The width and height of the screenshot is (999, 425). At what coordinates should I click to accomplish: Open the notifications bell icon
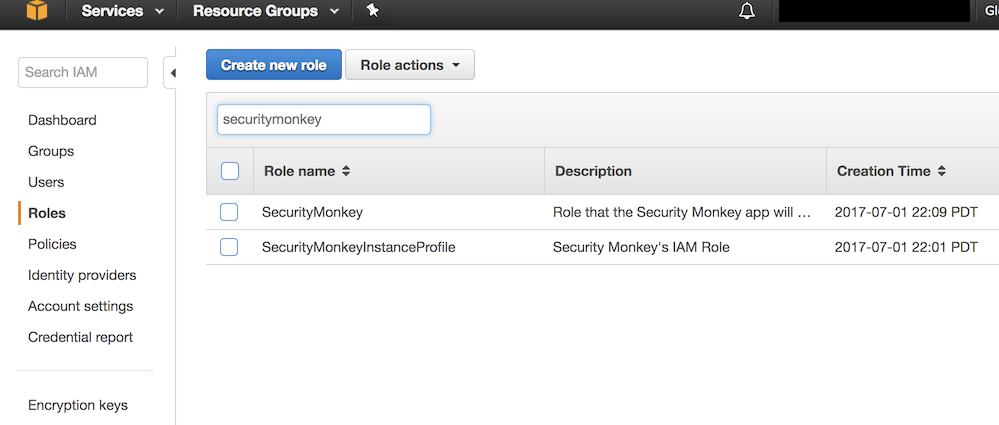pyautogui.click(x=747, y=11)
